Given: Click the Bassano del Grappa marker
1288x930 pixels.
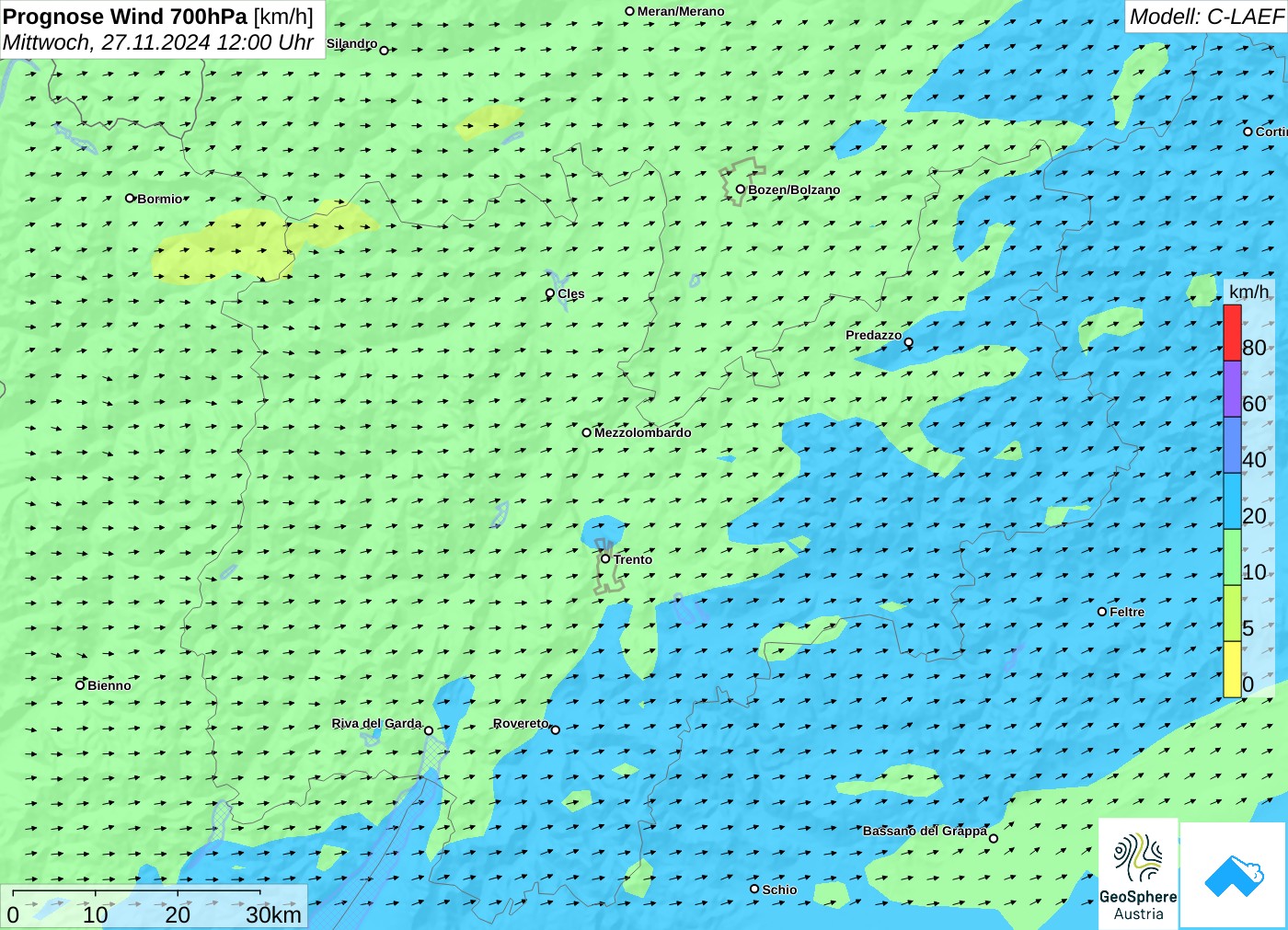Looking at the screenshot, I should [994, 838].
